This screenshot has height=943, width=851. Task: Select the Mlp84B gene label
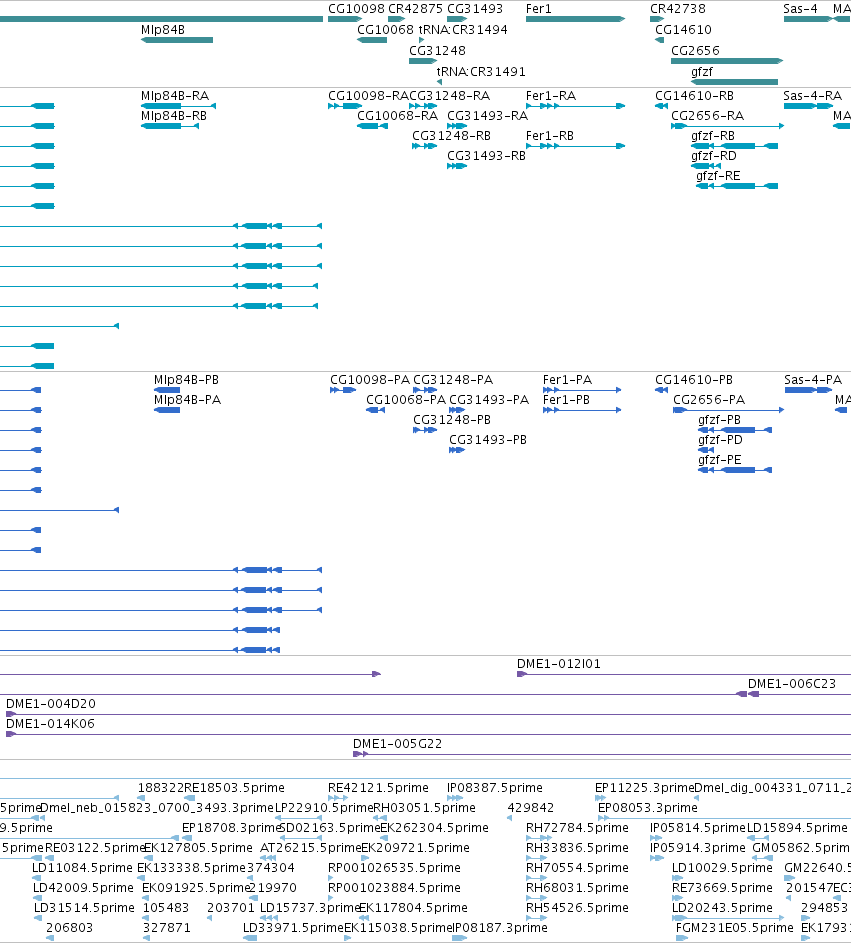pyautogui.click(x=162, y=29)
